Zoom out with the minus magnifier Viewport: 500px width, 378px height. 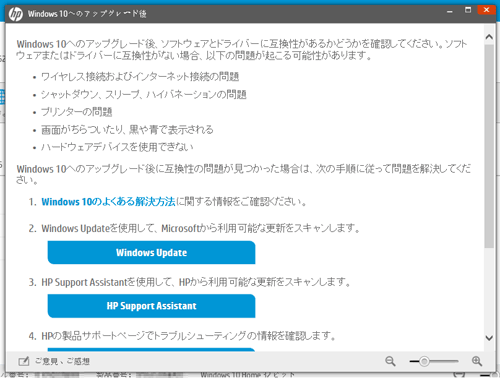390,361
